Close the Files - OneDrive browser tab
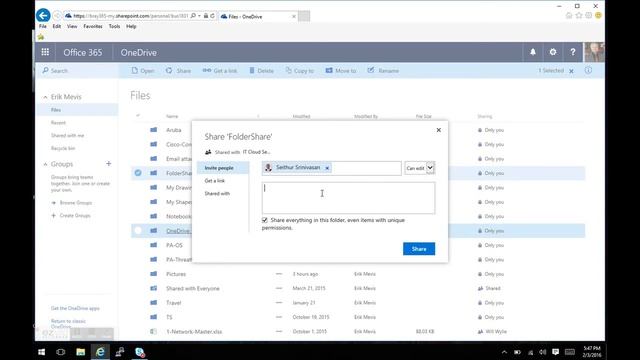 [293, 16]
